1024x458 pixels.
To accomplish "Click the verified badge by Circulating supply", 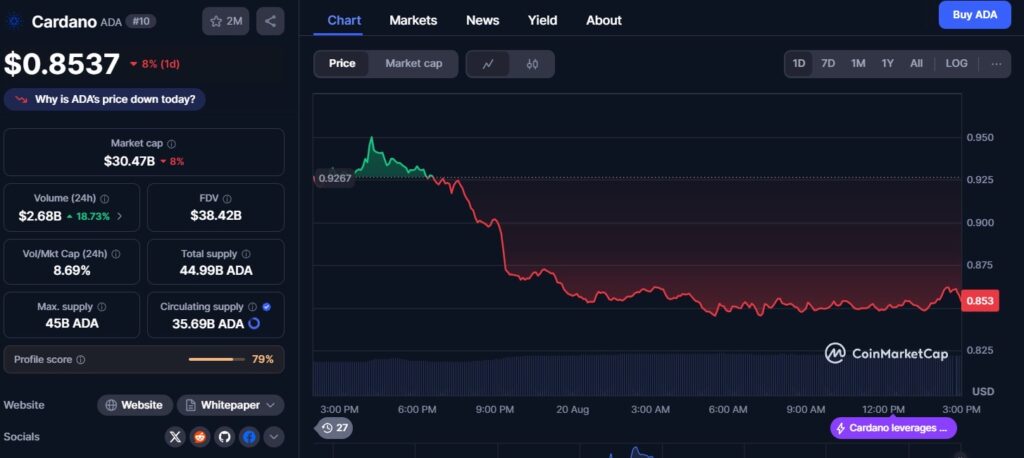I will [266, 307].
